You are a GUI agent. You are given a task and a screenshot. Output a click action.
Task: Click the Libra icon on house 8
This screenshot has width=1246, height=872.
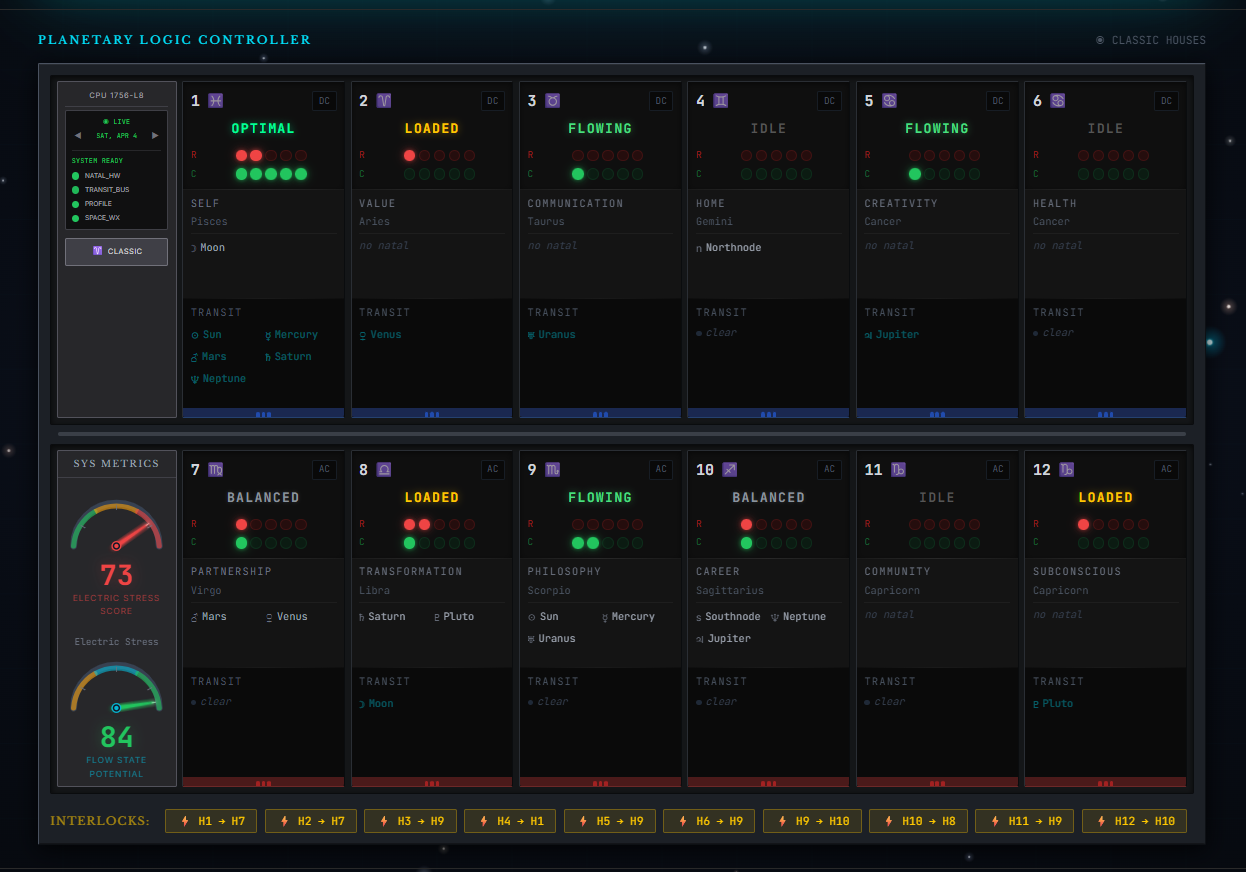click(x=384, y=470)
